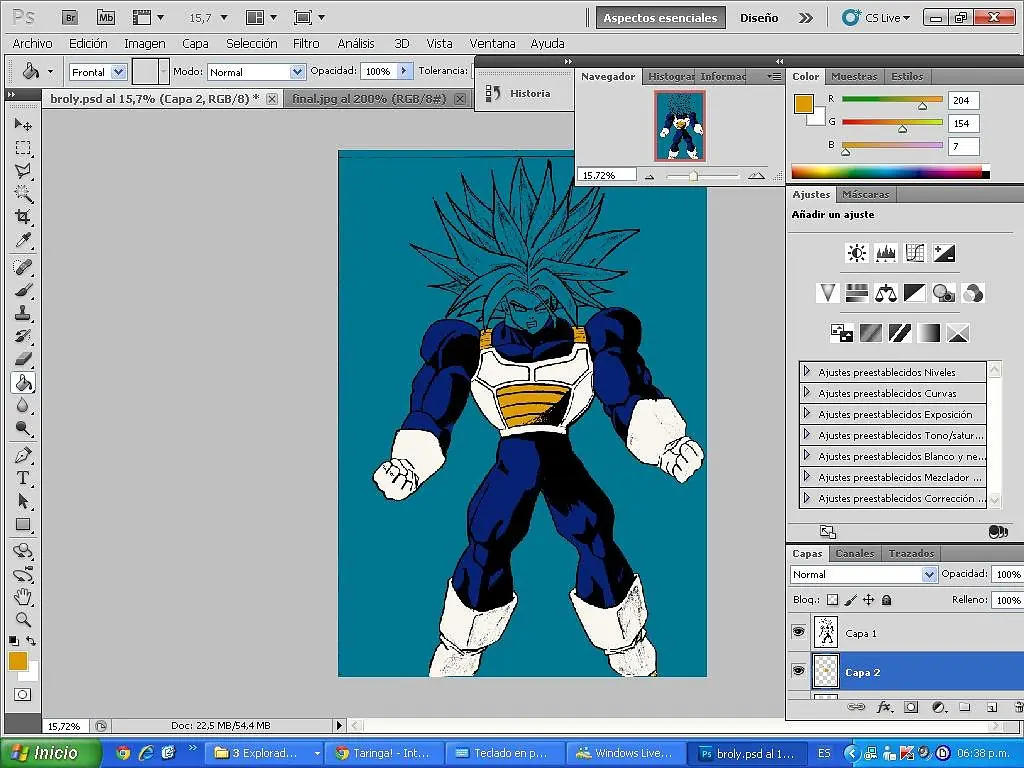Select the Rectangular Marquee tool
The height and width of the screenshot is (768, 1024).
click(23, 147)
